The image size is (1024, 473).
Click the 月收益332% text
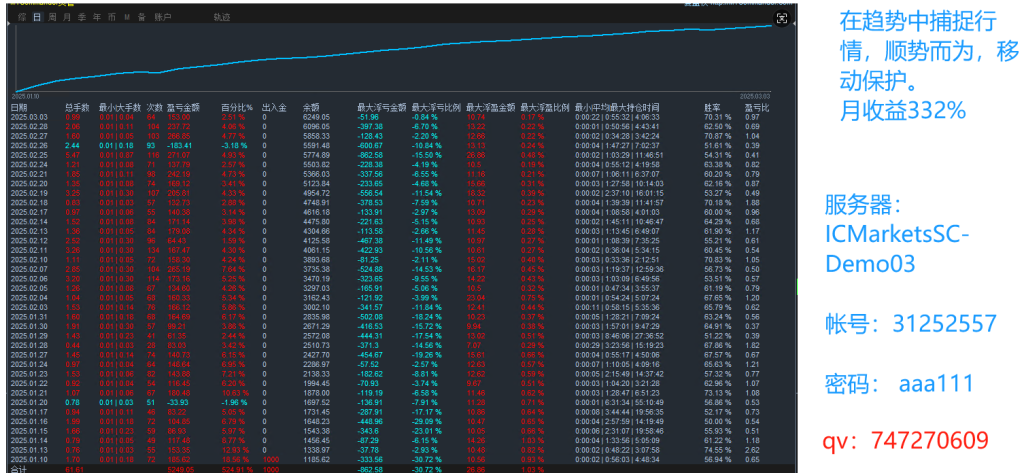pos(903,112)
